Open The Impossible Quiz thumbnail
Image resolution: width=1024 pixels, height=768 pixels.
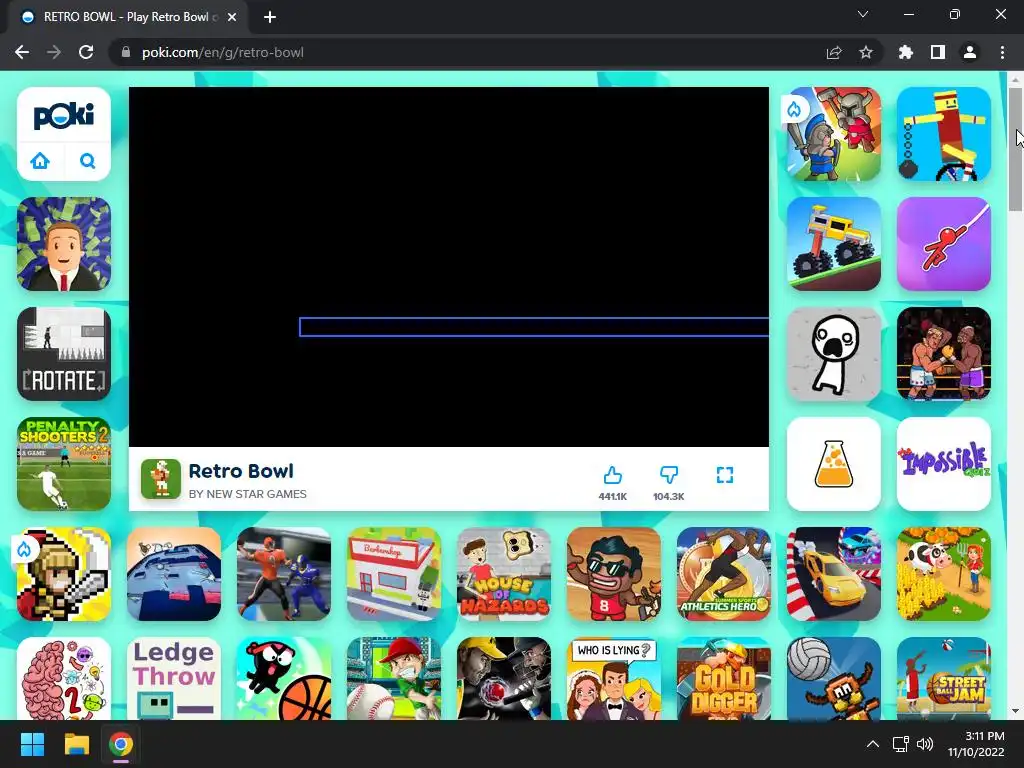[944, 464]
